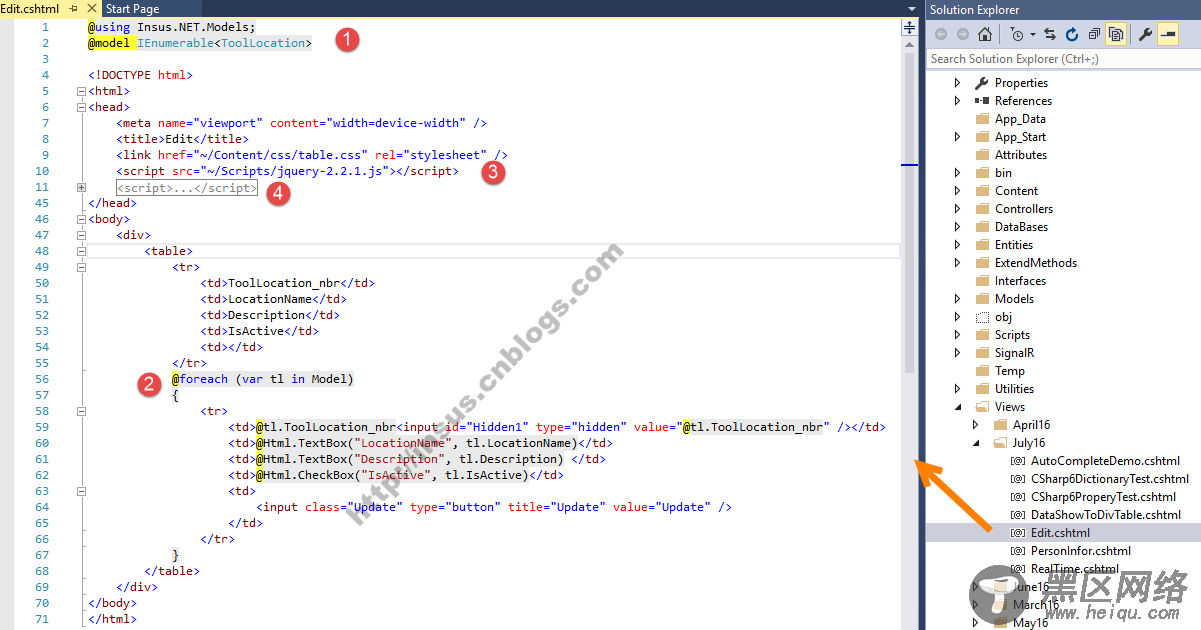Click the Forward button in Solution Explorer
The image size is (1201, 630).
[962, 34]
